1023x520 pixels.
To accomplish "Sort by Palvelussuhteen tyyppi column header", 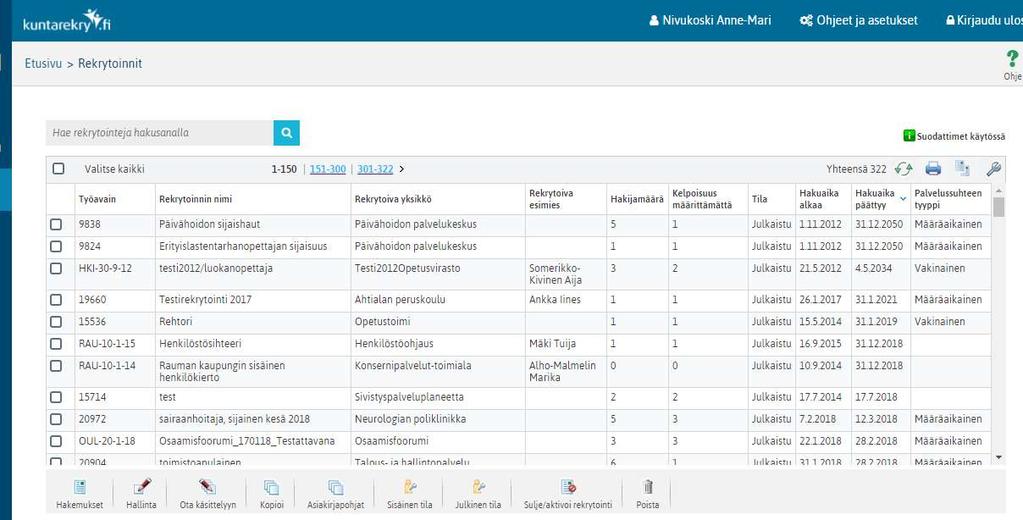I will pos(948,199).
